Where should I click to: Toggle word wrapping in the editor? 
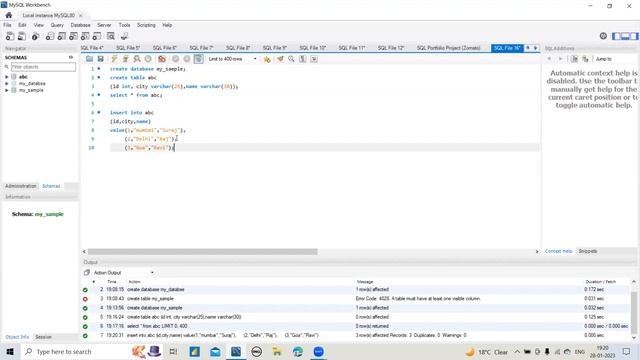314,59
